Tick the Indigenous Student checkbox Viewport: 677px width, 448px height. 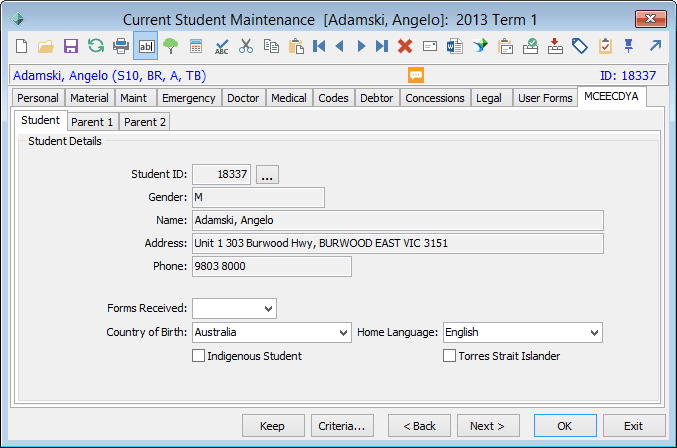(199, 356)
